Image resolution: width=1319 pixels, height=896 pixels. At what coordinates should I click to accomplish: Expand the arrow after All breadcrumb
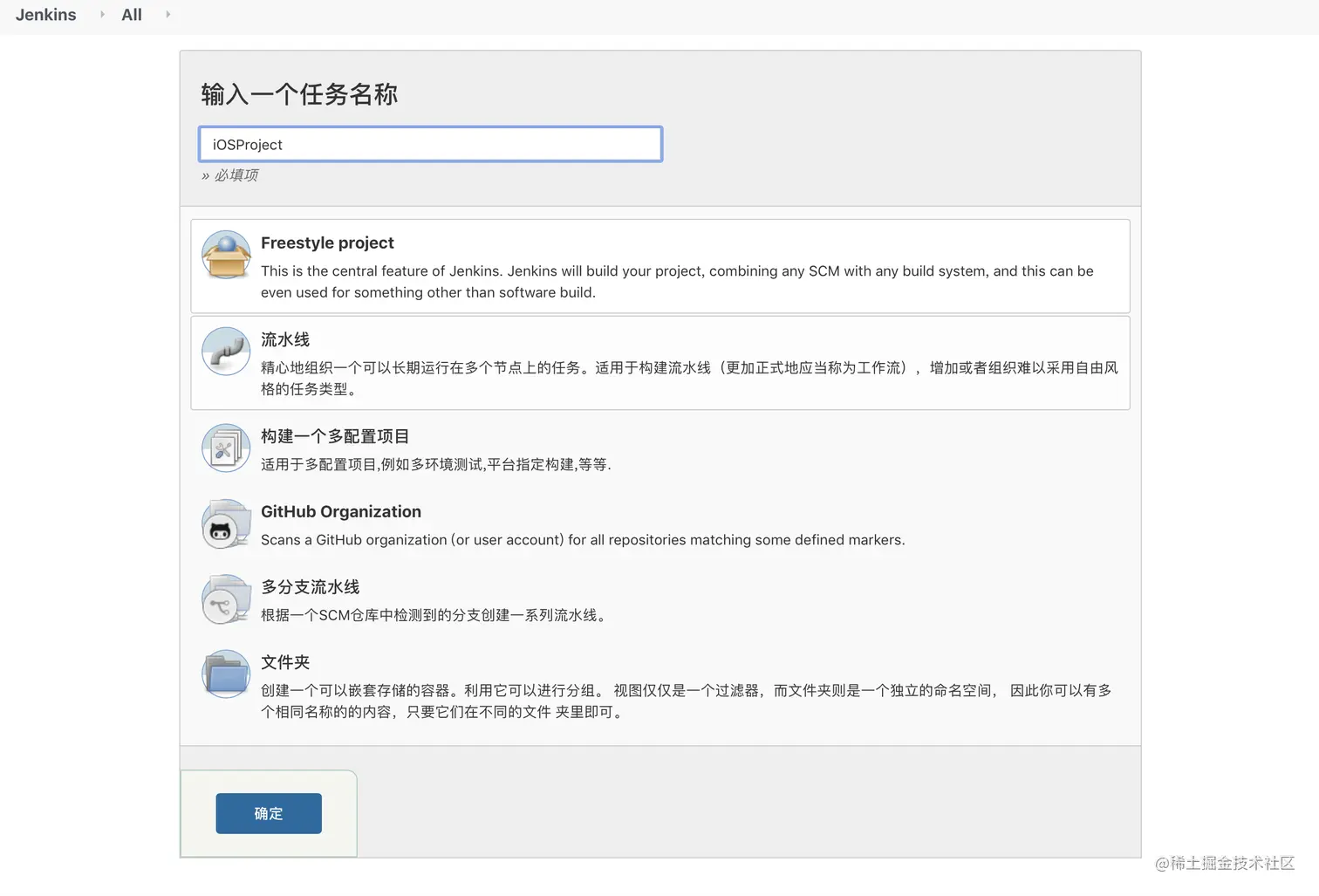(167, 14)
